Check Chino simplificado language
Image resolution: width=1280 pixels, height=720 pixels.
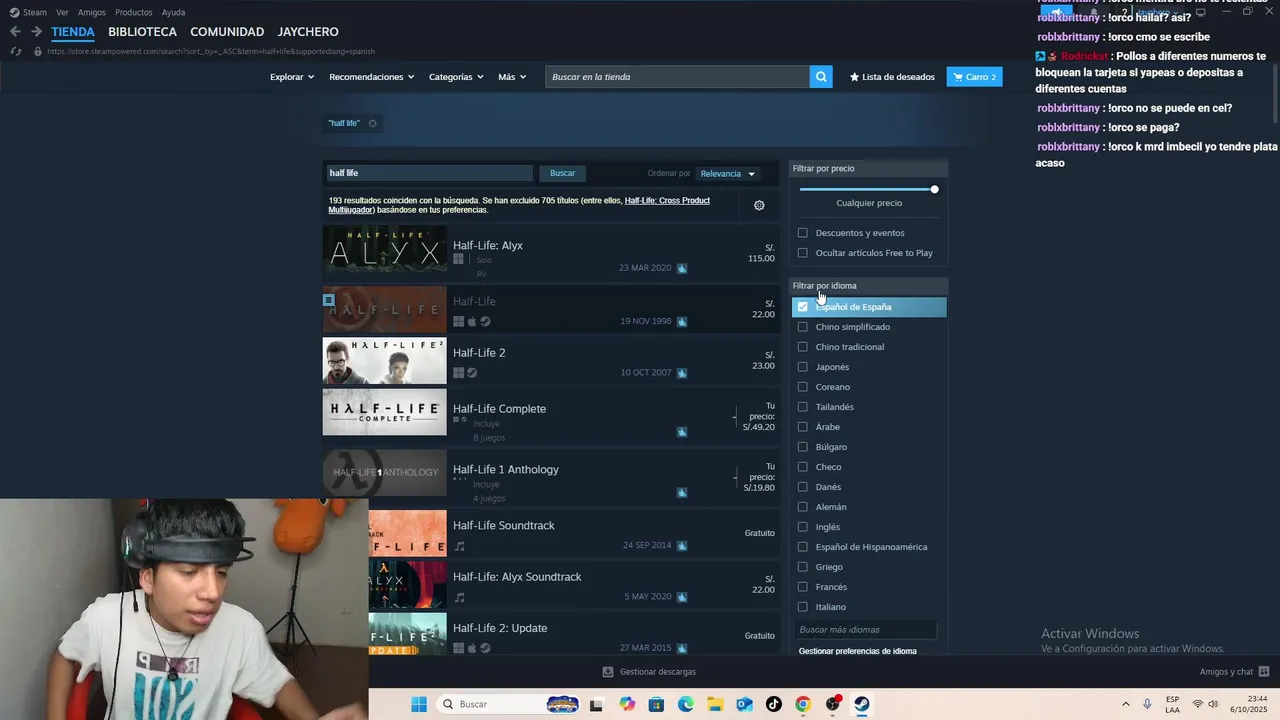802,327
